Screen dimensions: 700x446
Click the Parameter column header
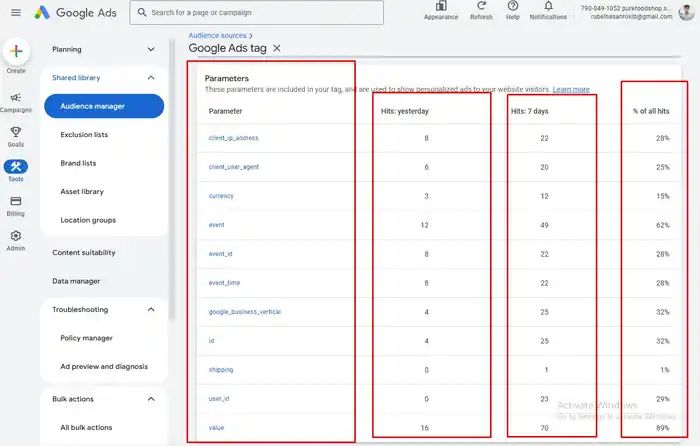click(225, 111)
